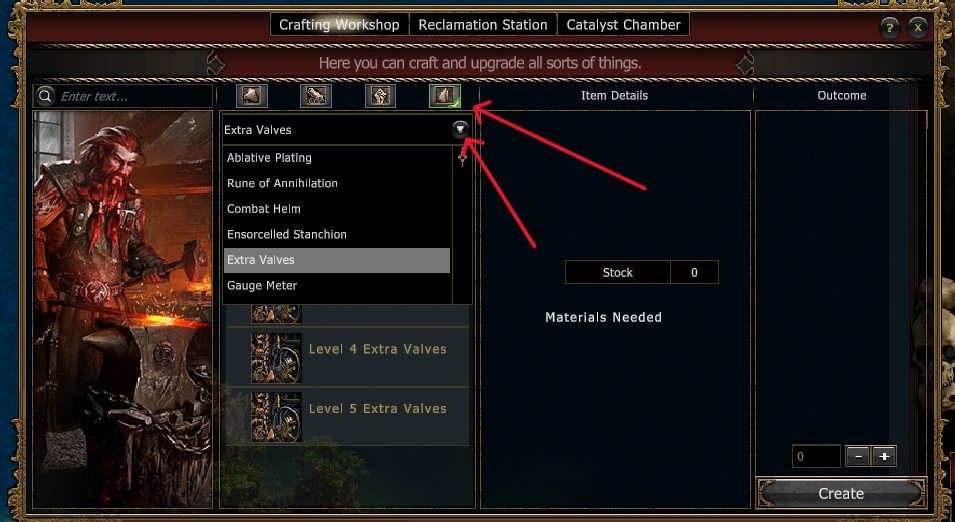Select the raised fist category filter icon
Image resolution: width=955 pixels, height=522 pixels.
pos(380,96)
